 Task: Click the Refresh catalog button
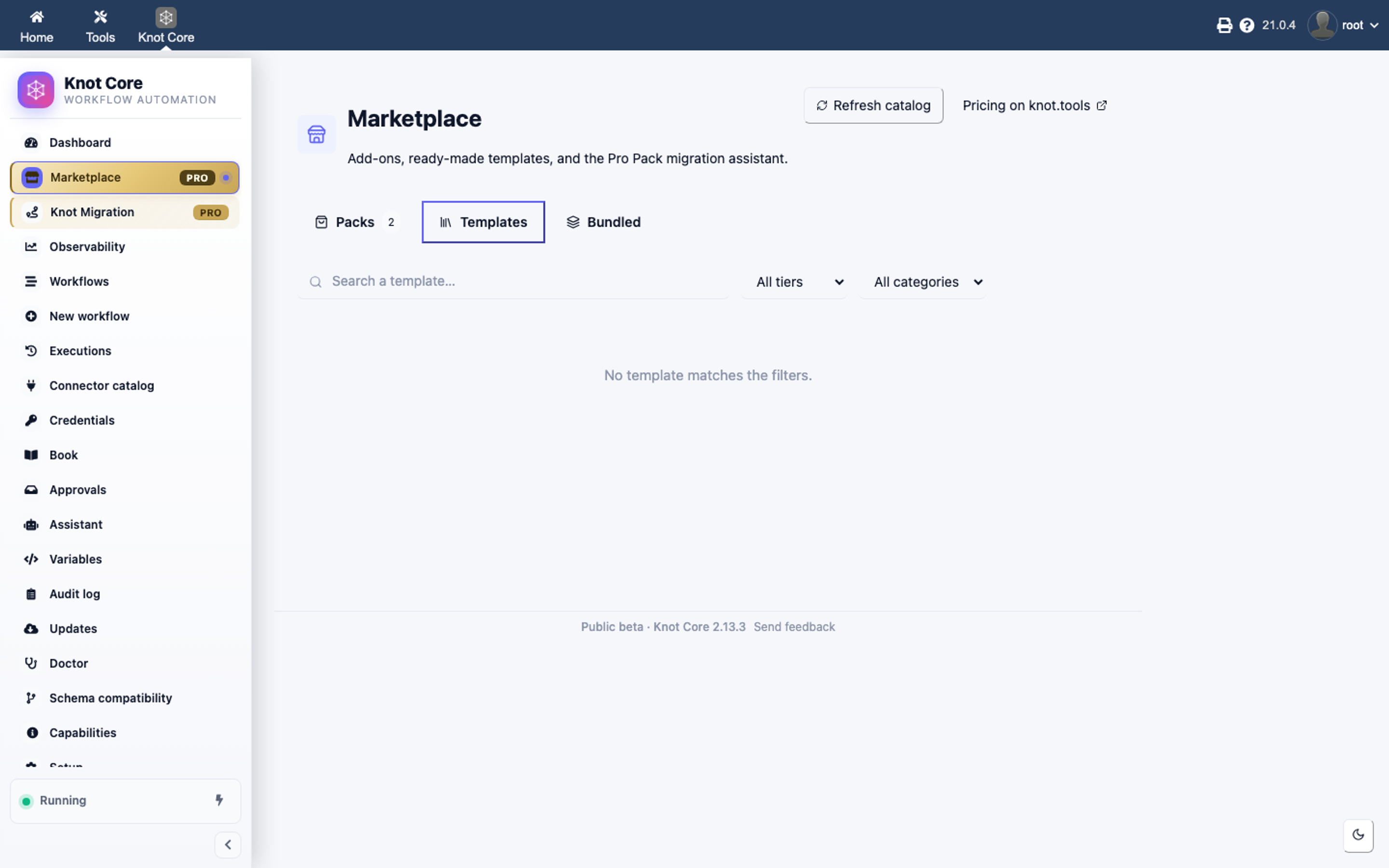pos(873,106)
